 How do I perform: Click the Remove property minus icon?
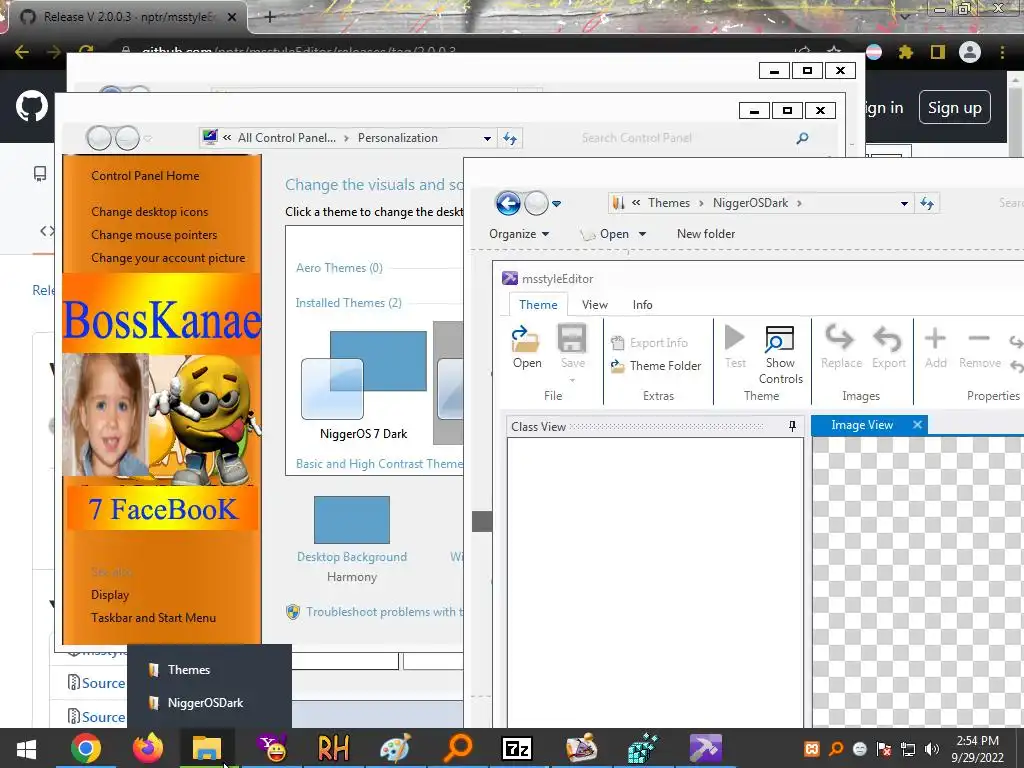coord(979,338)
